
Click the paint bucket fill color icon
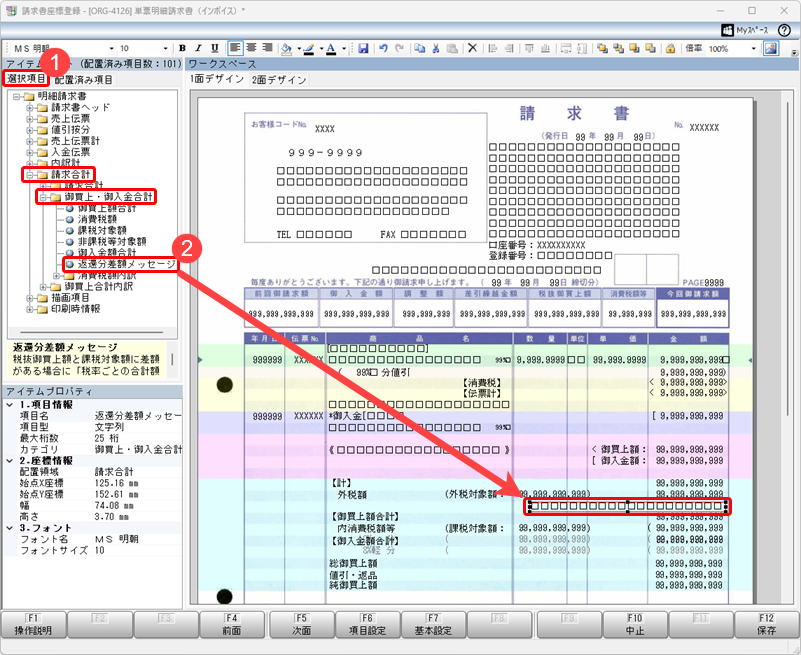tap(287, 49)
